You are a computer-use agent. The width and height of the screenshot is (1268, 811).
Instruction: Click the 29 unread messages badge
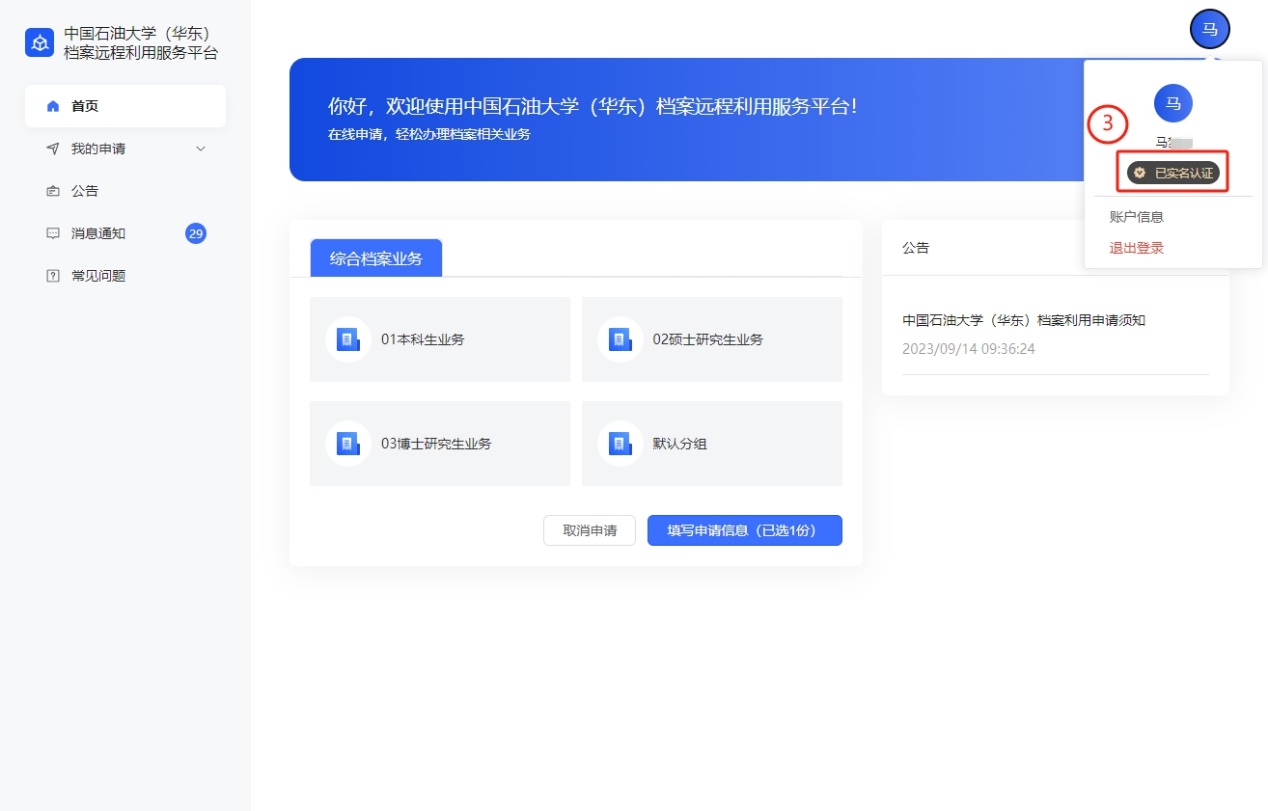[196, 234]
